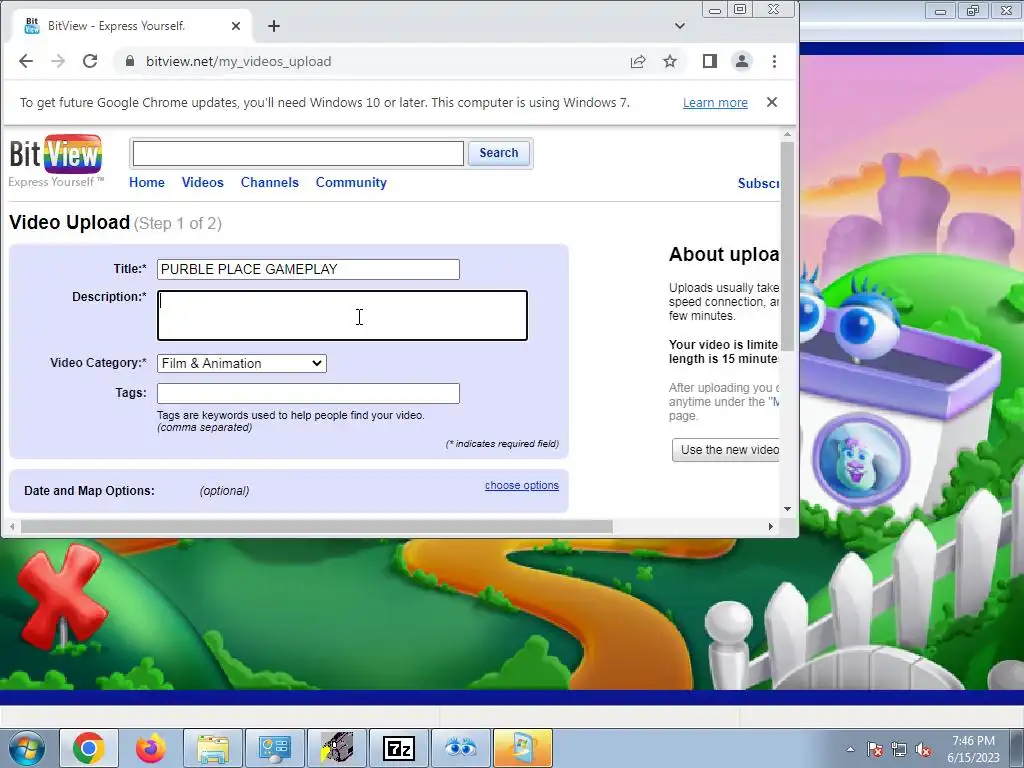The height and width of the screenshot is (768, 1024).
Task: Bookmark this page with the star icon
Action: pyautogui.click(x=670, y=61)
